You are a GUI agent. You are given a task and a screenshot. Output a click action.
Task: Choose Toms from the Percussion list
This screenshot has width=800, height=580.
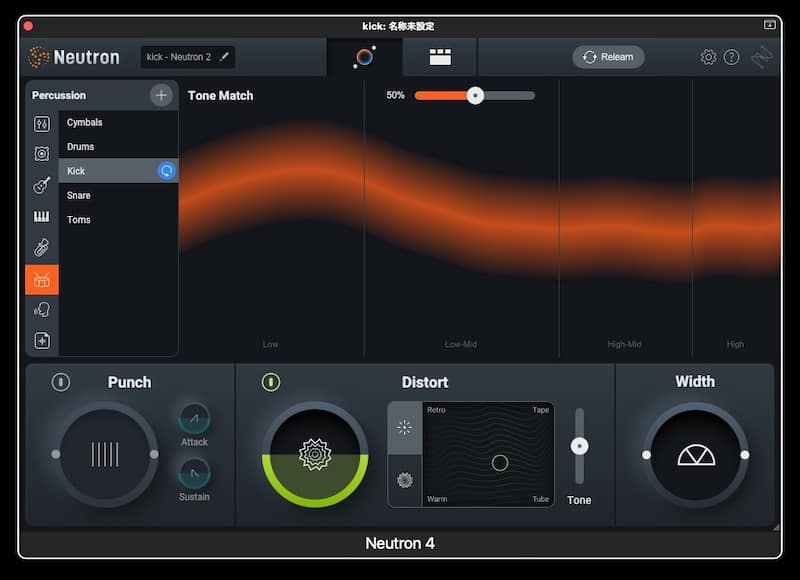pos(118,220)
